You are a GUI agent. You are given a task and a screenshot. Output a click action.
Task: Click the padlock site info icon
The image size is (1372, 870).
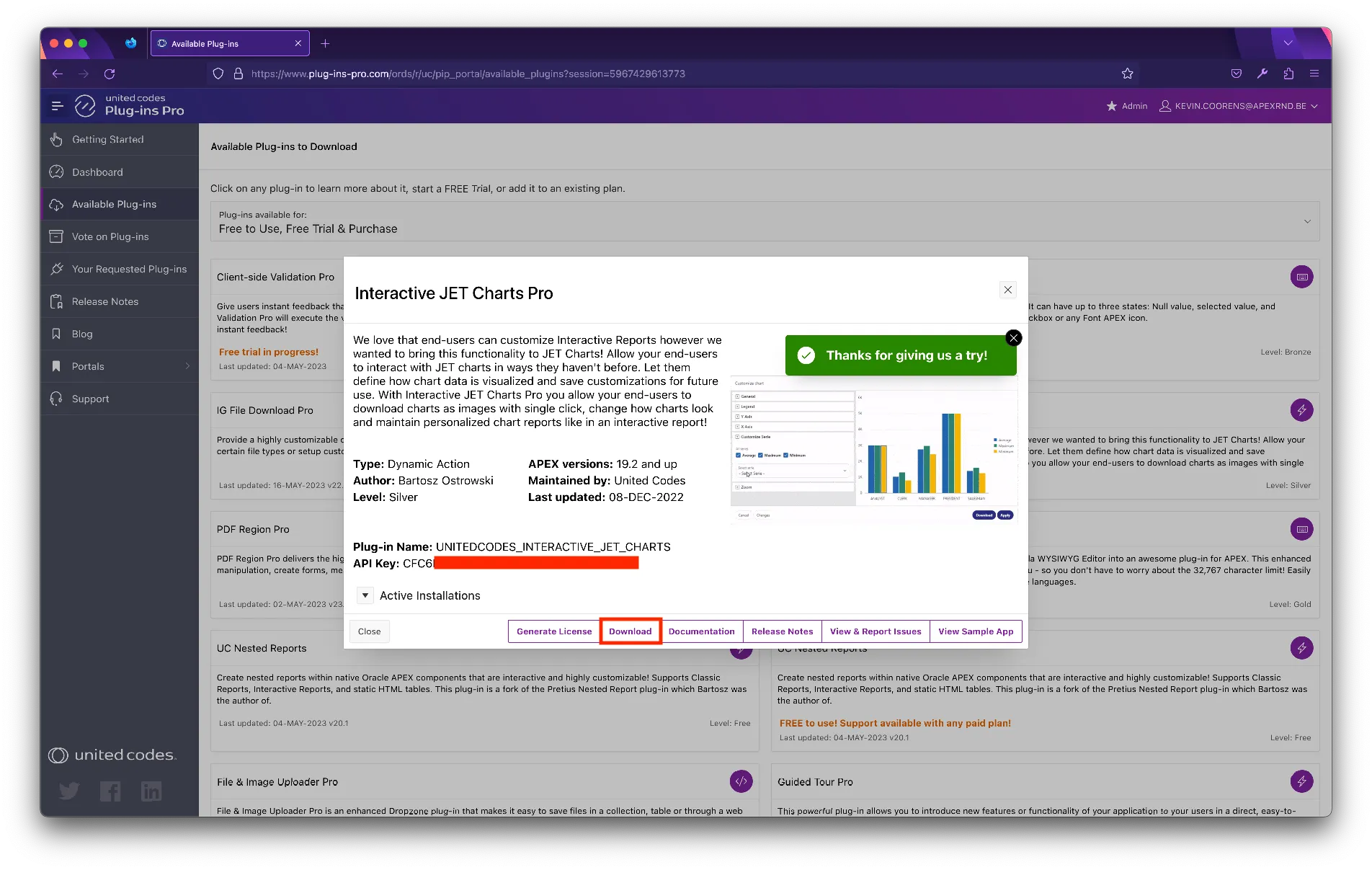(x=239, y=74)
